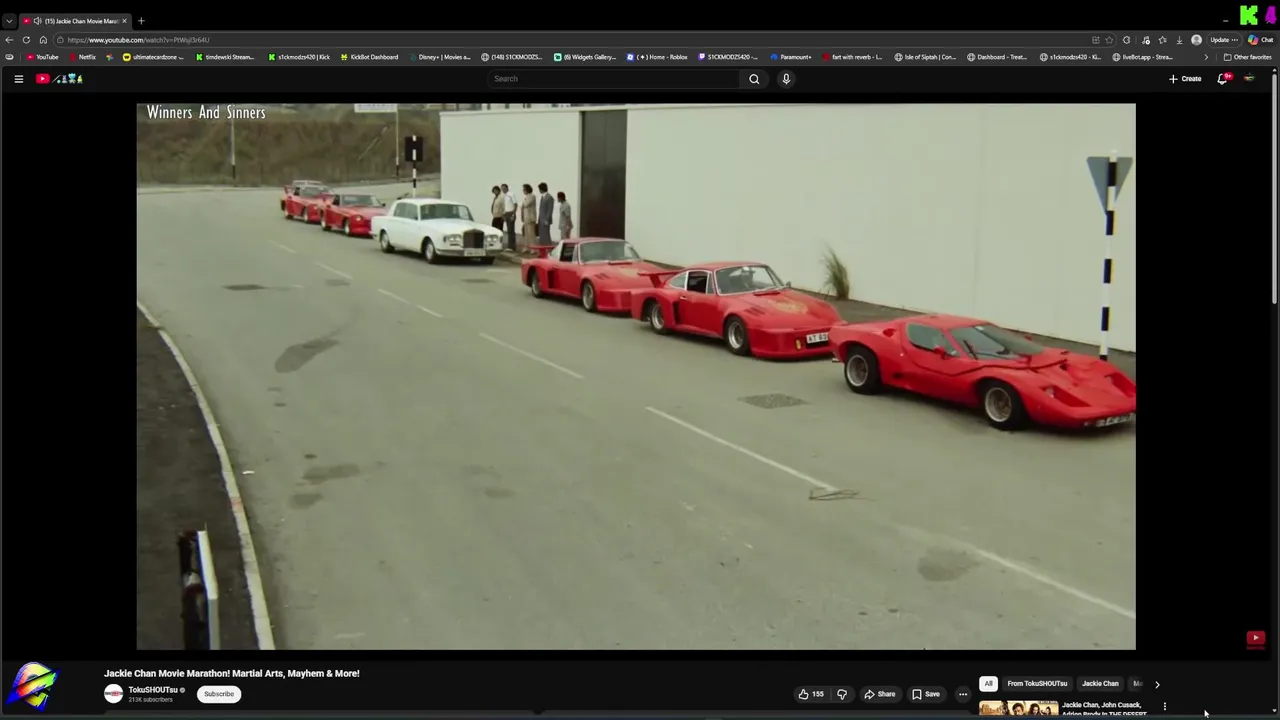Open the YouTube notifications bell

point(1222,79)
